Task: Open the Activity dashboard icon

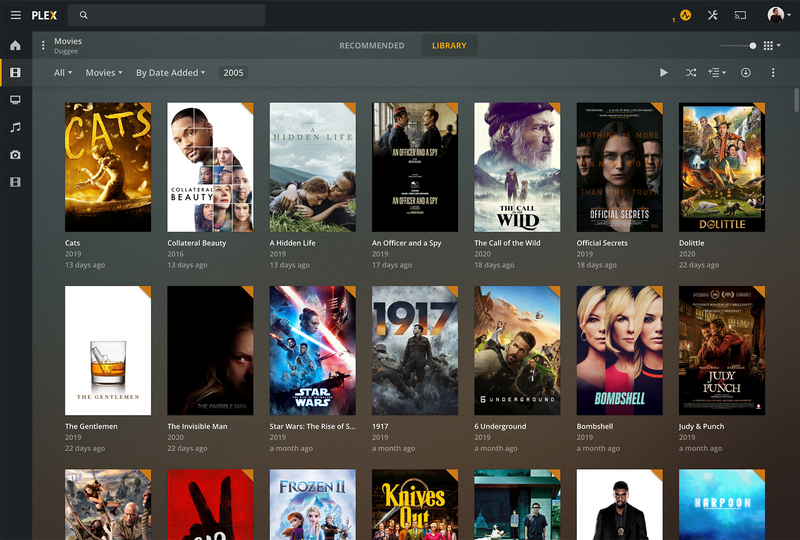Action: (x=685, y=15)
